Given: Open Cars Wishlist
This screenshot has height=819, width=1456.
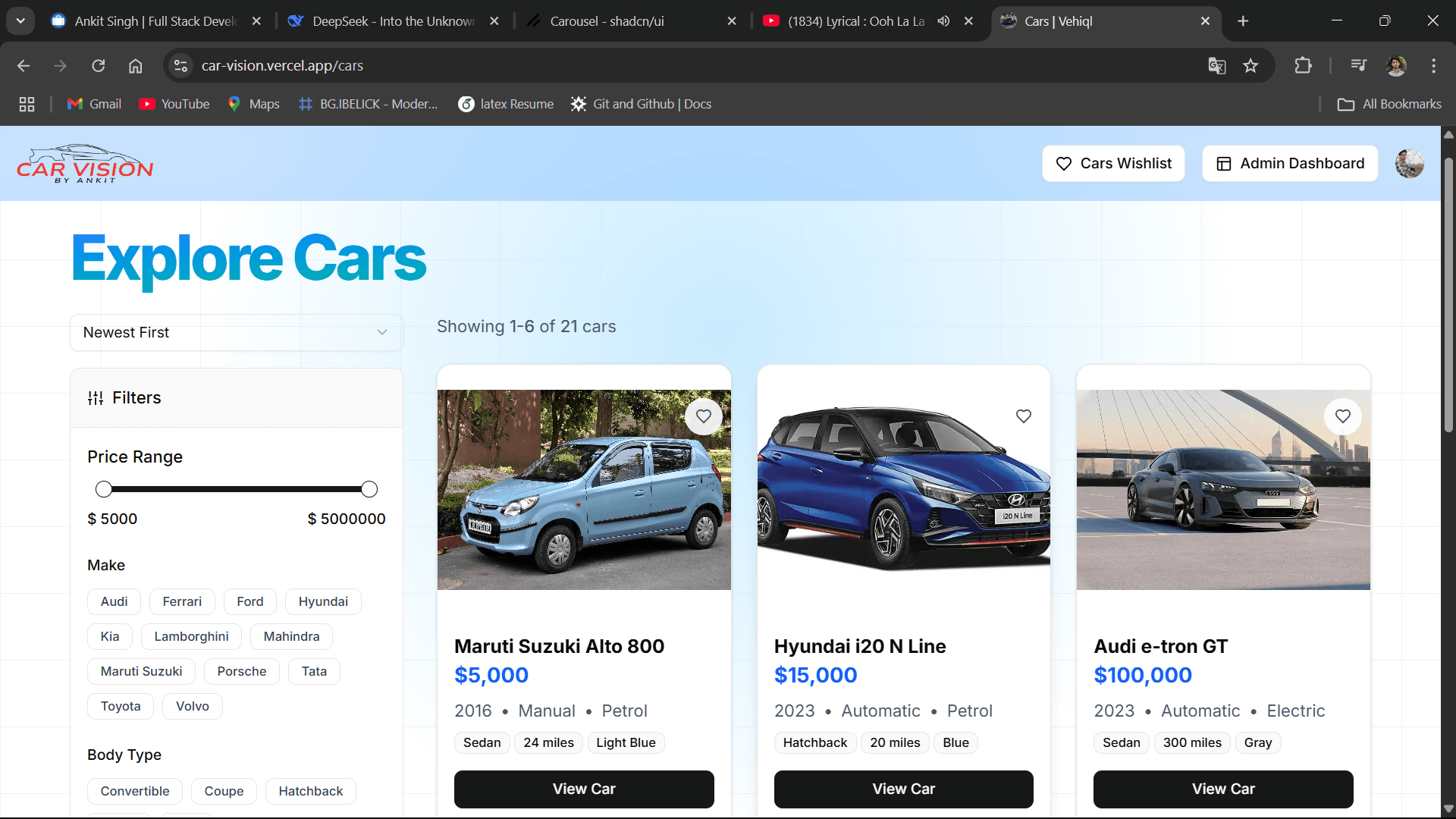Looking at the screenshot, I should point(1113,164).
